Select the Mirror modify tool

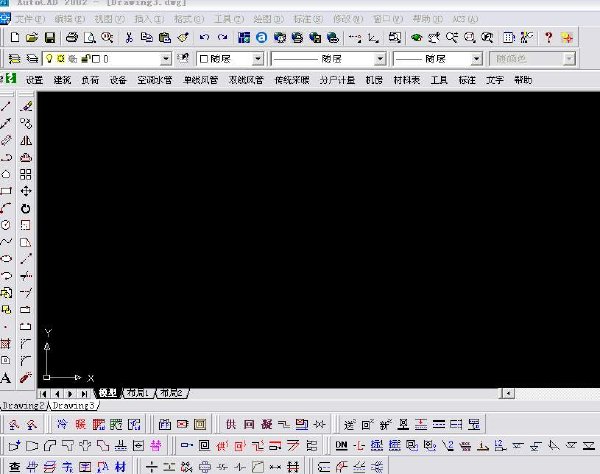26,140
